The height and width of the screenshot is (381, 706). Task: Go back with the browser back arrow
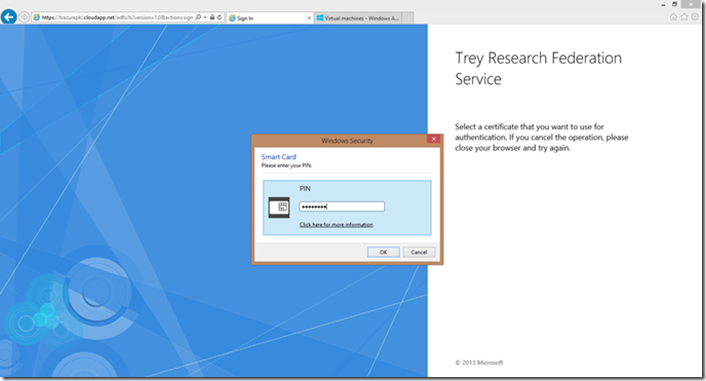(9, 17)
